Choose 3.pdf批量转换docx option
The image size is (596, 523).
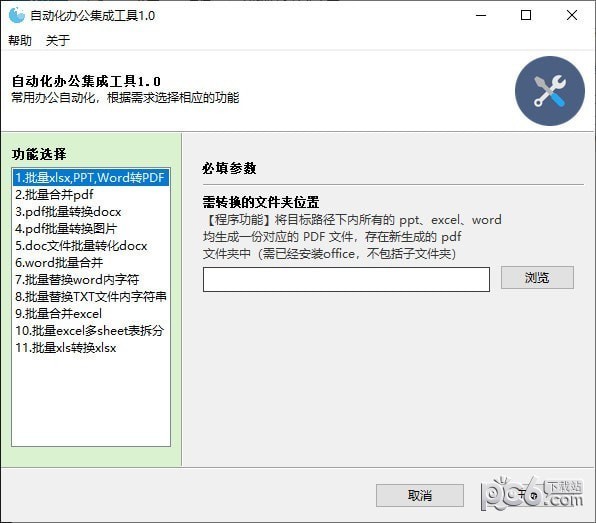(x=91, y=212)
